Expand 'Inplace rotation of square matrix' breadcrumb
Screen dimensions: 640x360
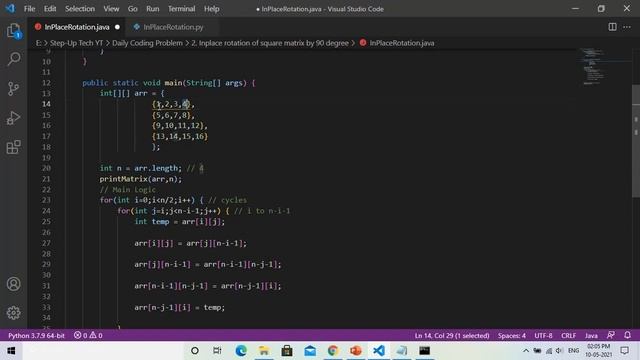point(270,43)
